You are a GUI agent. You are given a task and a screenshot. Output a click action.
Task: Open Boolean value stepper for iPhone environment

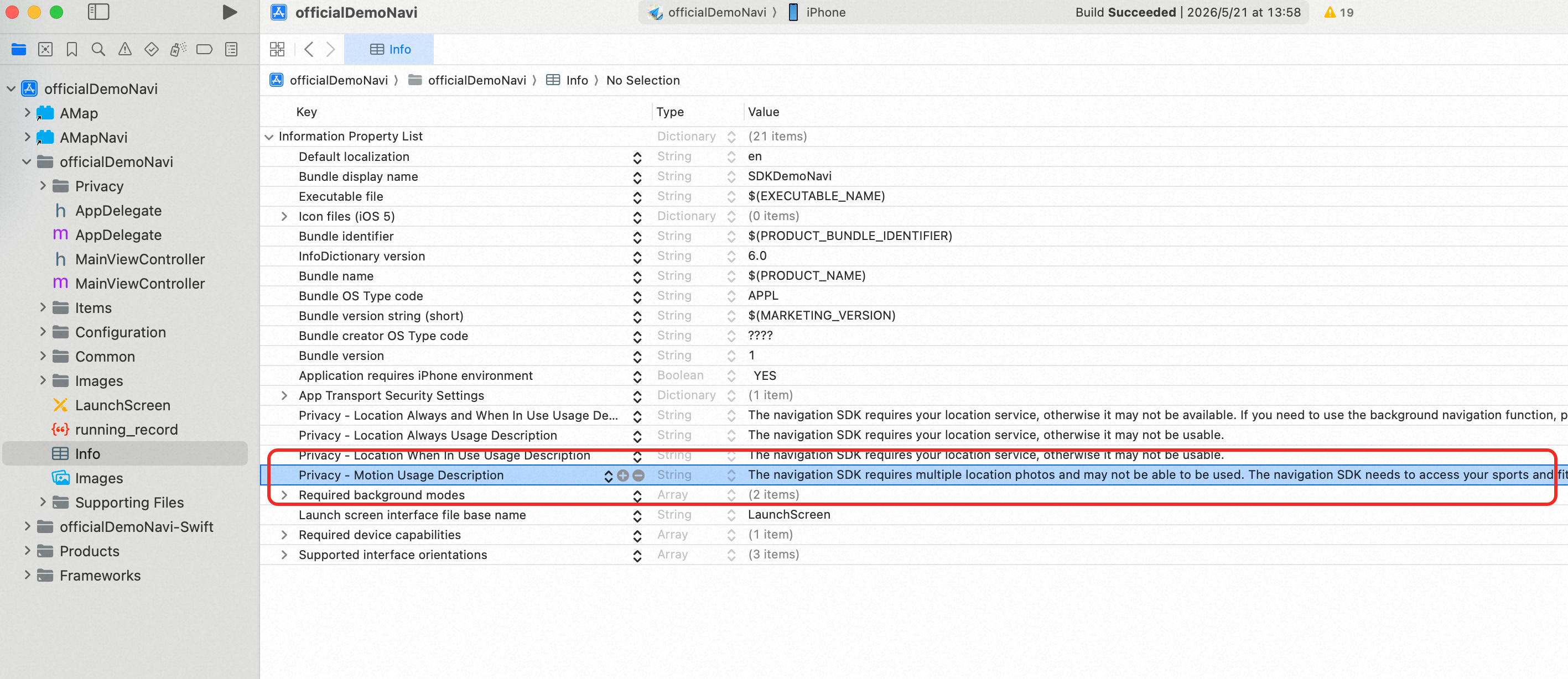point(731,376)
